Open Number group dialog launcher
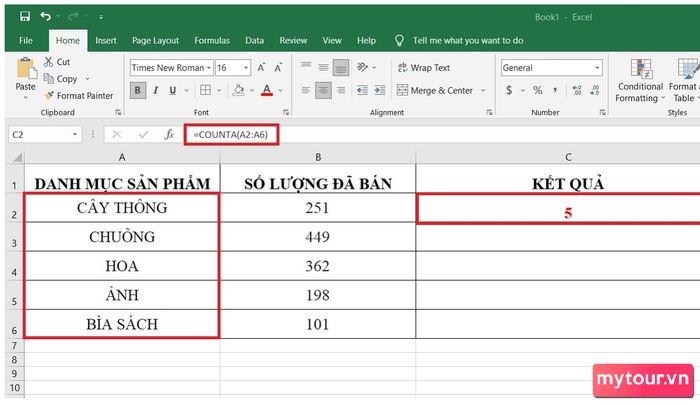 pyautogui.click(x=602, y=113)
